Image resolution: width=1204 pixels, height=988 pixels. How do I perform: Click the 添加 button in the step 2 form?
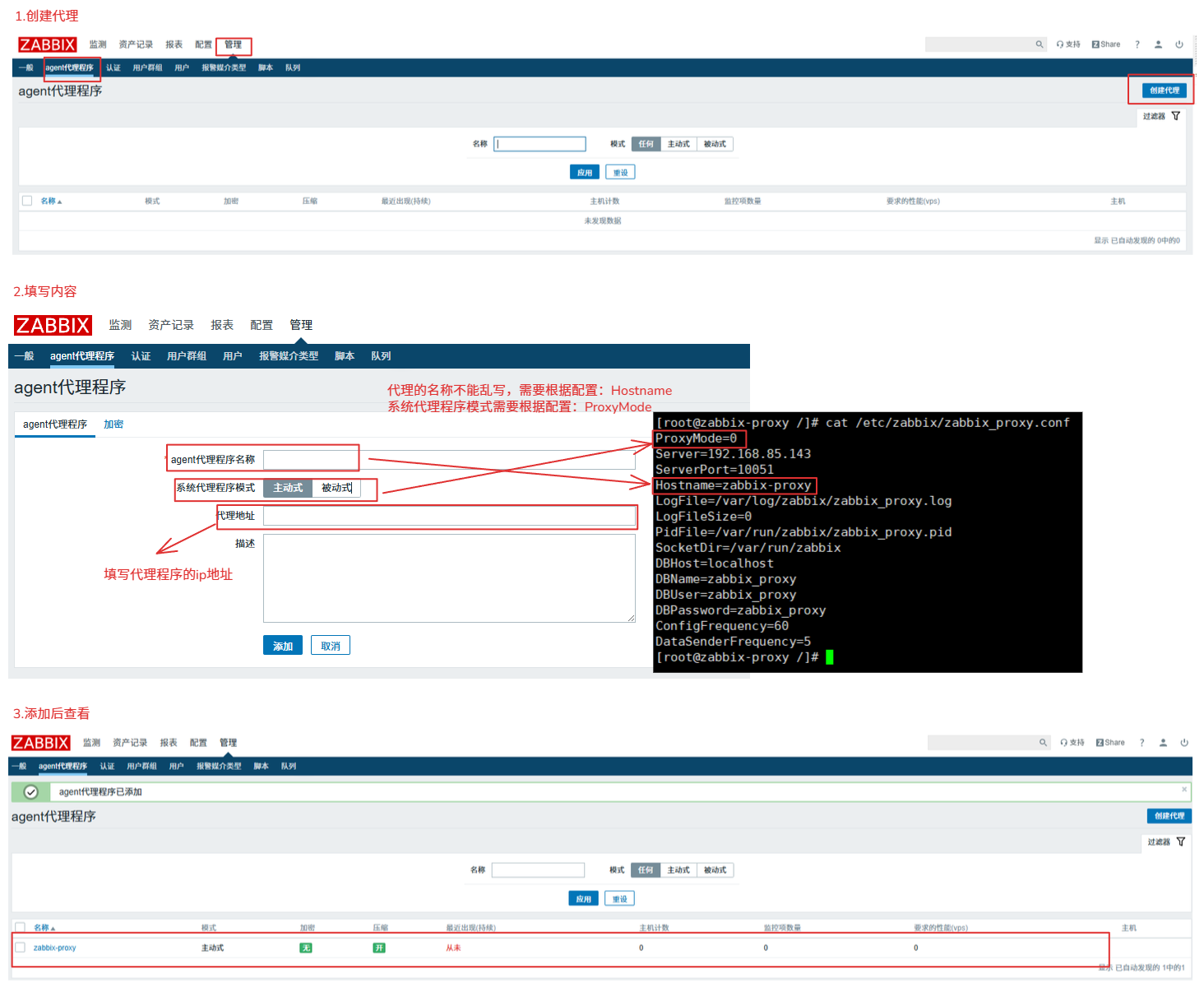(283, 646)
